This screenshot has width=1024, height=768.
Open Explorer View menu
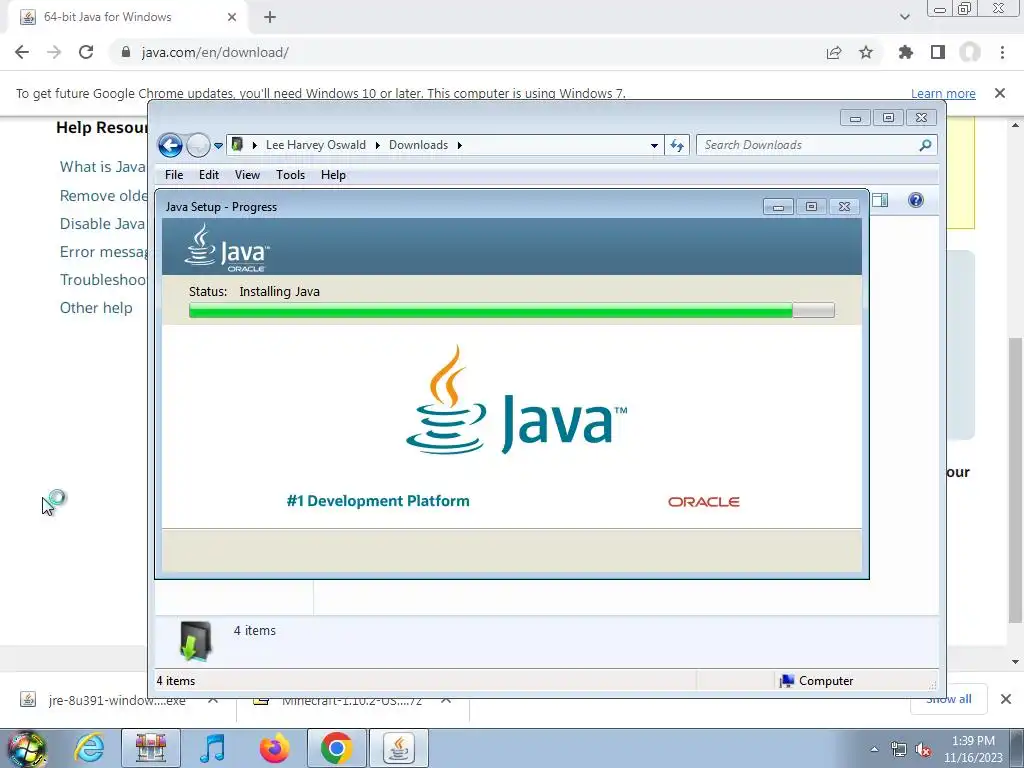coord(247,174)
